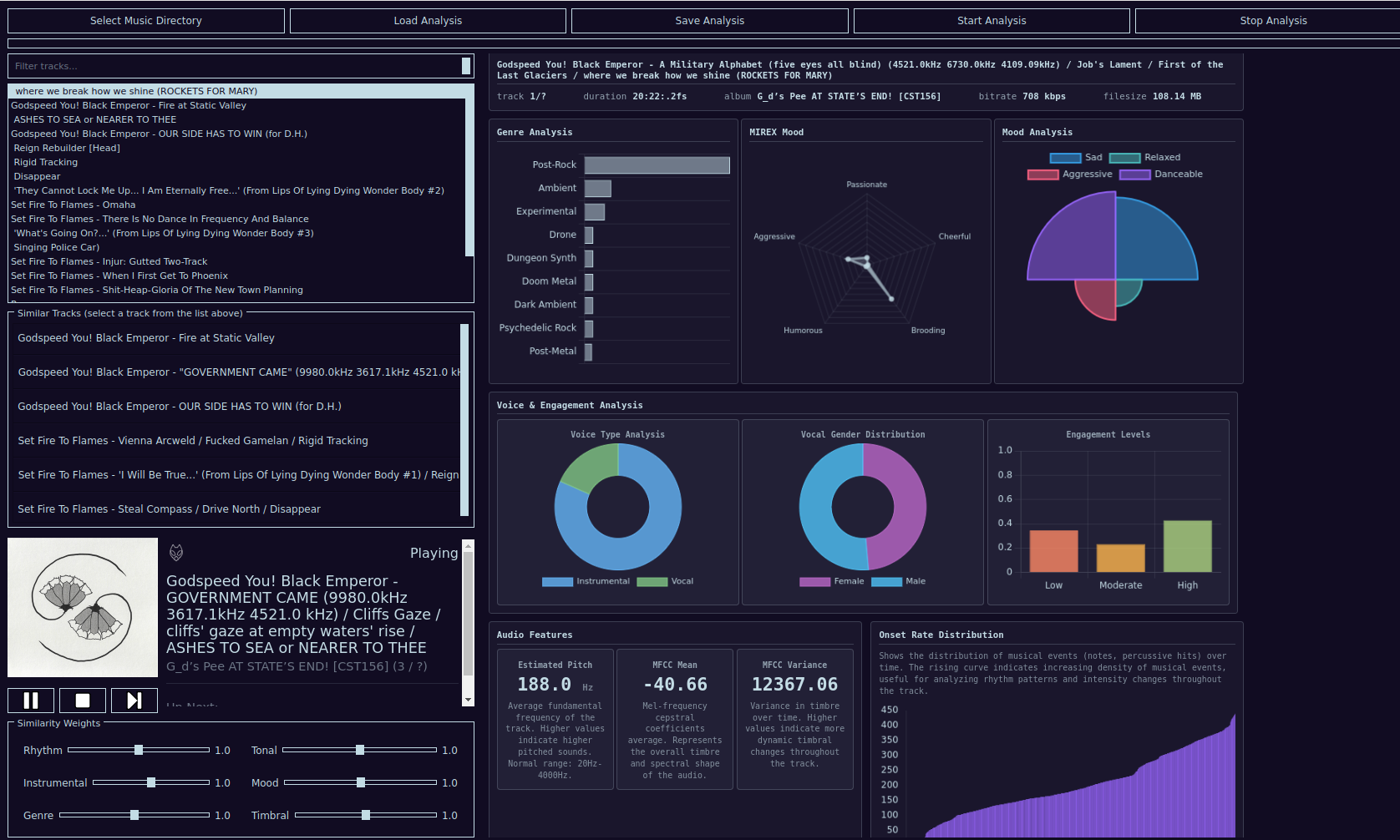Click the album art thumbnail
The width and height of the screenshot is (1400, 840).
tap(83, 608)
